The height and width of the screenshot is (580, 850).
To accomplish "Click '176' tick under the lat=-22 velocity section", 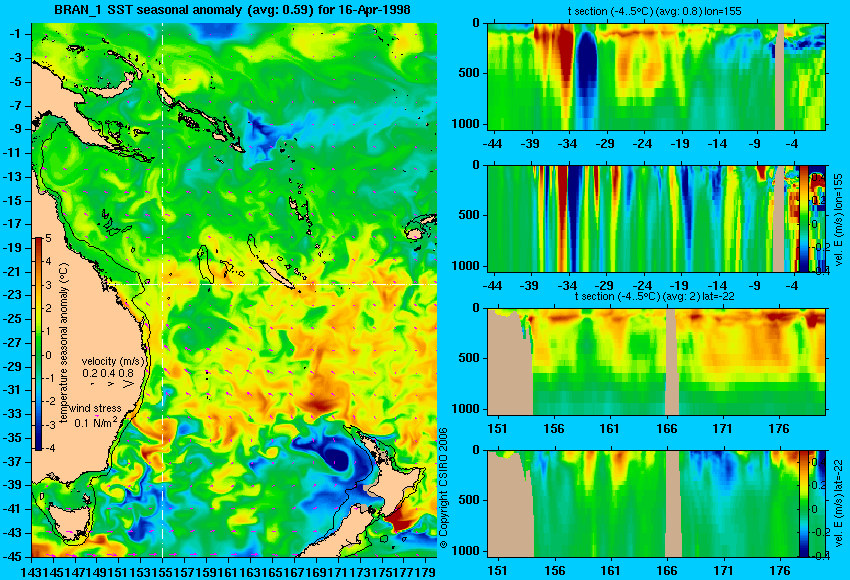I will click(780, 571).
